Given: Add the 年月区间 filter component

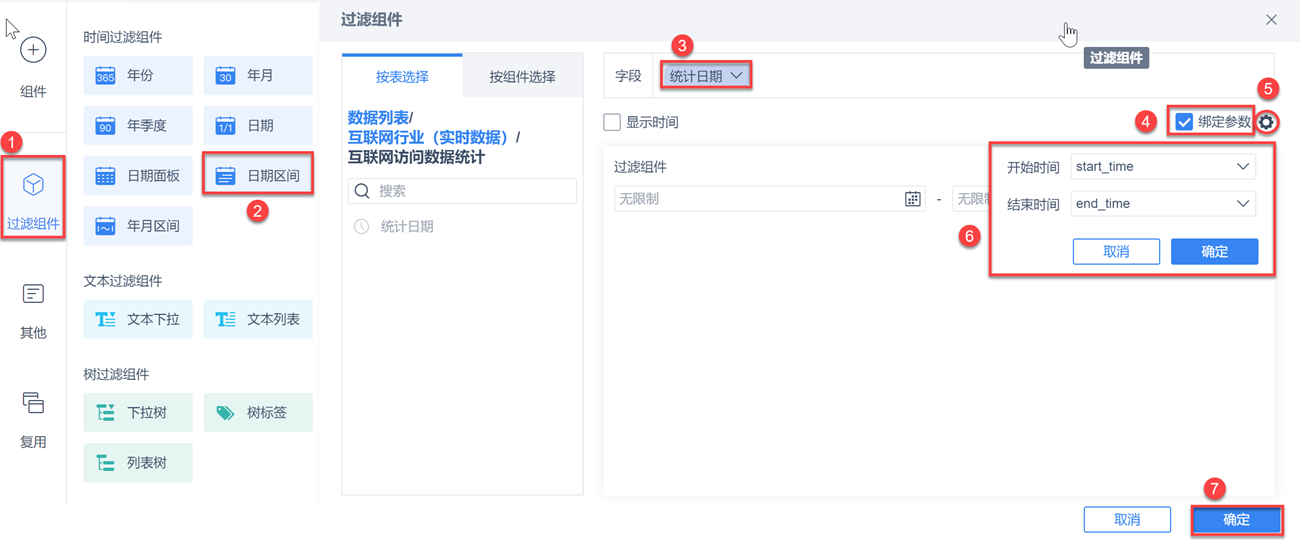Looking at the screenshot, I should click(138, 226).
